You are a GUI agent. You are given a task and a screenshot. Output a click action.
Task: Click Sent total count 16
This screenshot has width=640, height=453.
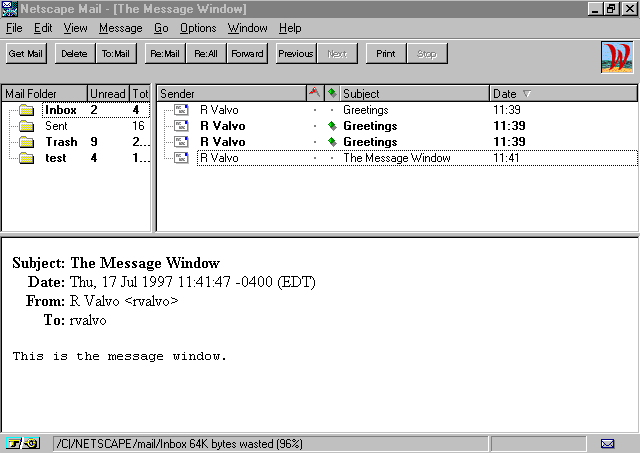[138, 126]
